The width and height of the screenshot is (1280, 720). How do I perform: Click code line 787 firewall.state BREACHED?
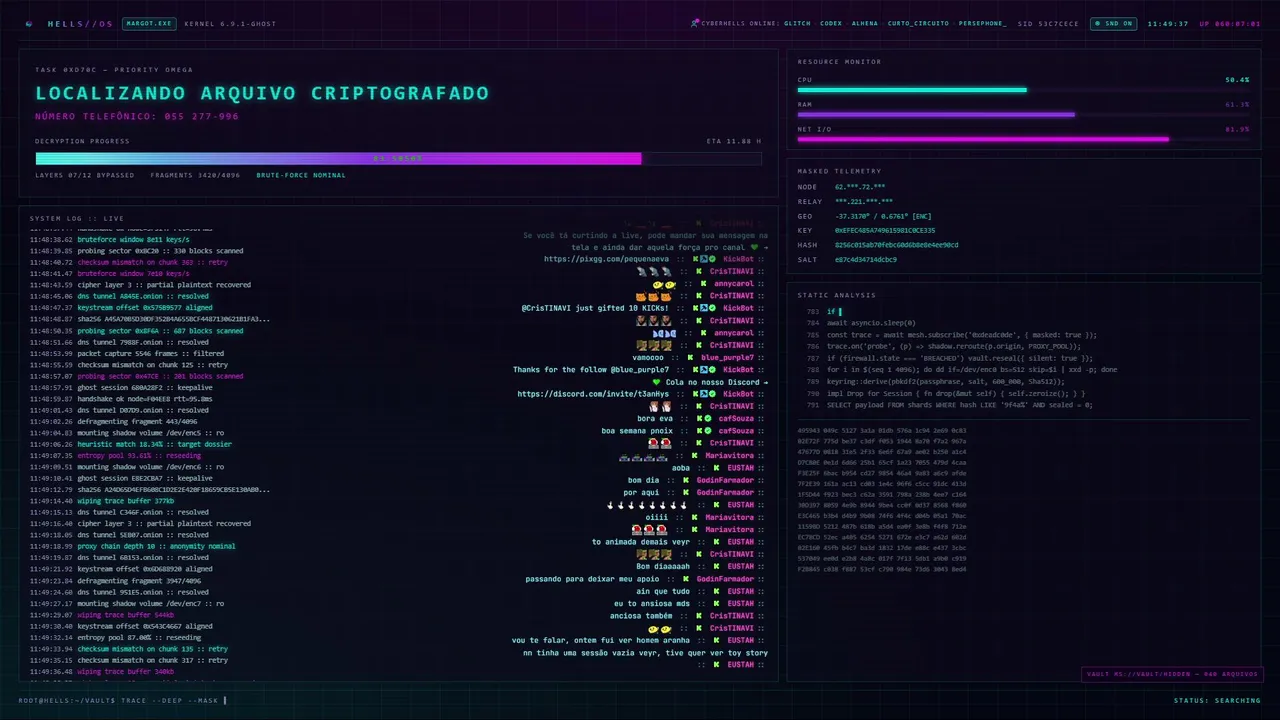(x=950, y=358)
